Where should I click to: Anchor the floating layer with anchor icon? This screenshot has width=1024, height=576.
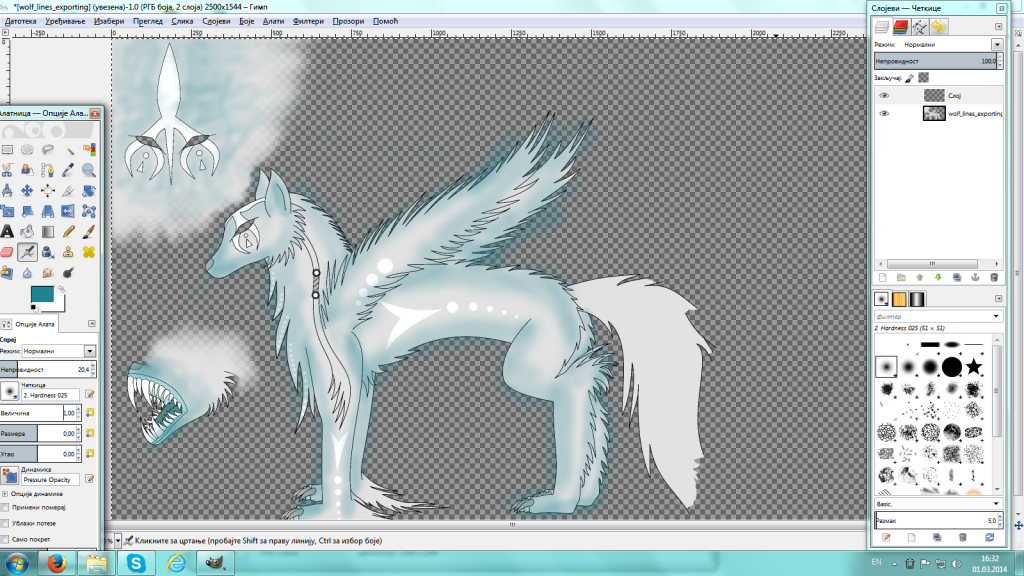(x=975, y=277)
